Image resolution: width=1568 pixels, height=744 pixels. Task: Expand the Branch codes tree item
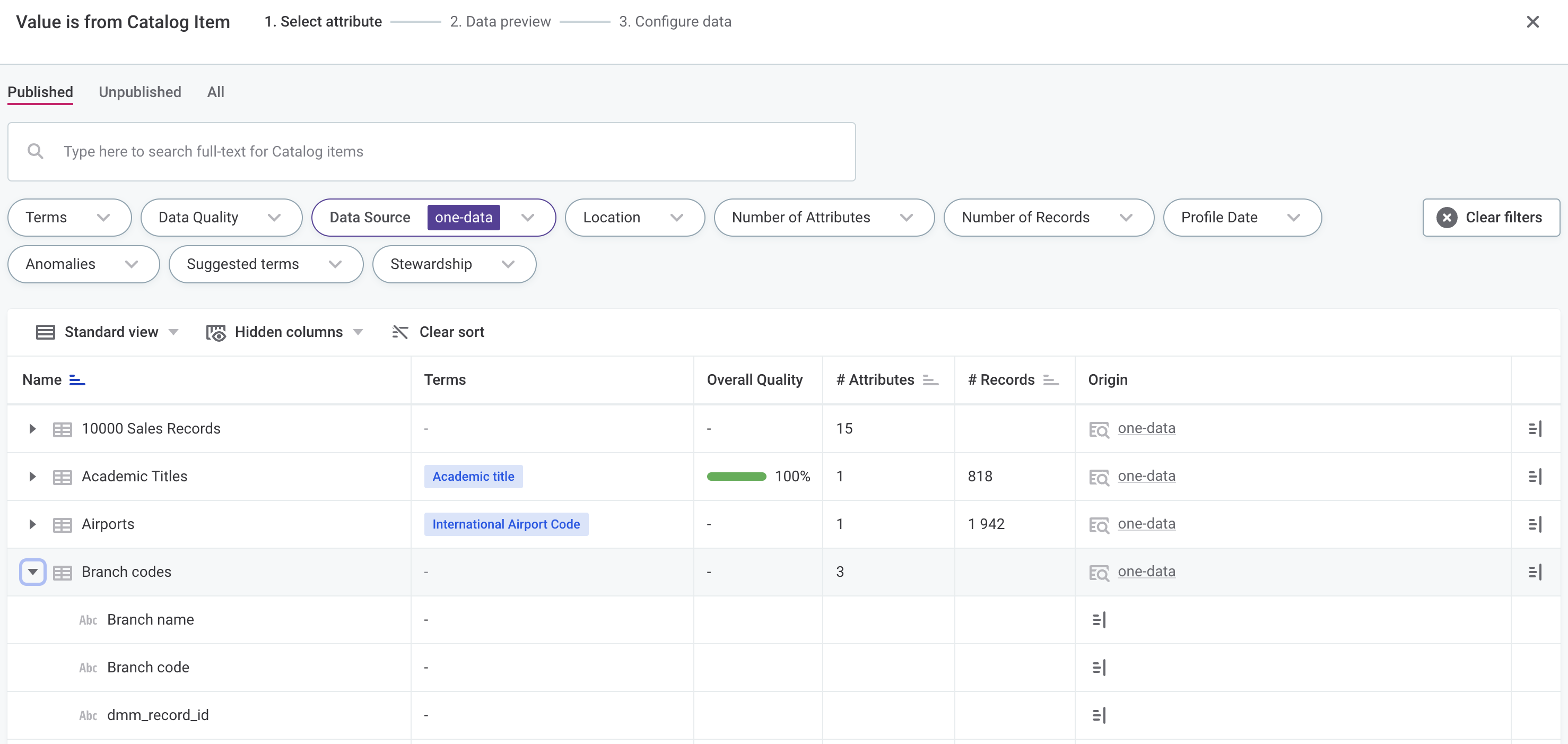coord(31,571)
